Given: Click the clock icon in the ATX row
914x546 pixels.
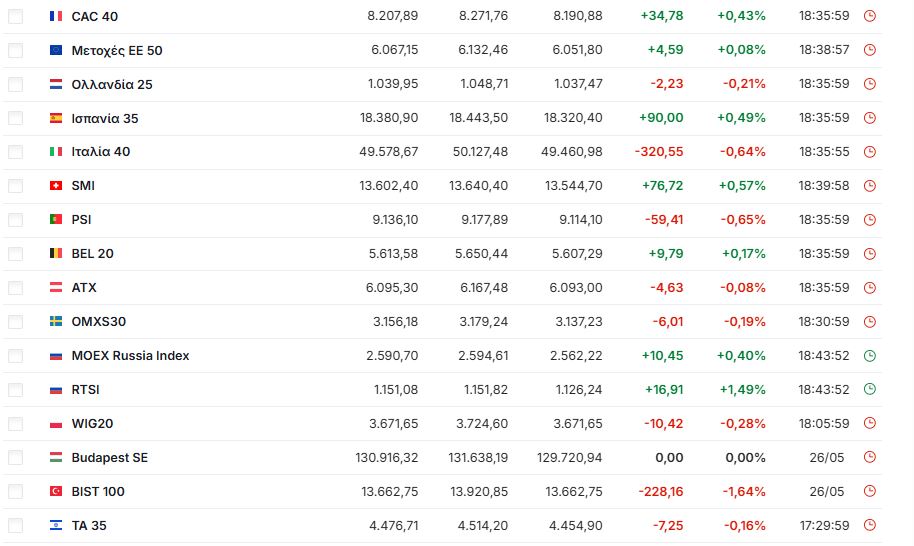Looking at the screenshot, I should 869,288.
